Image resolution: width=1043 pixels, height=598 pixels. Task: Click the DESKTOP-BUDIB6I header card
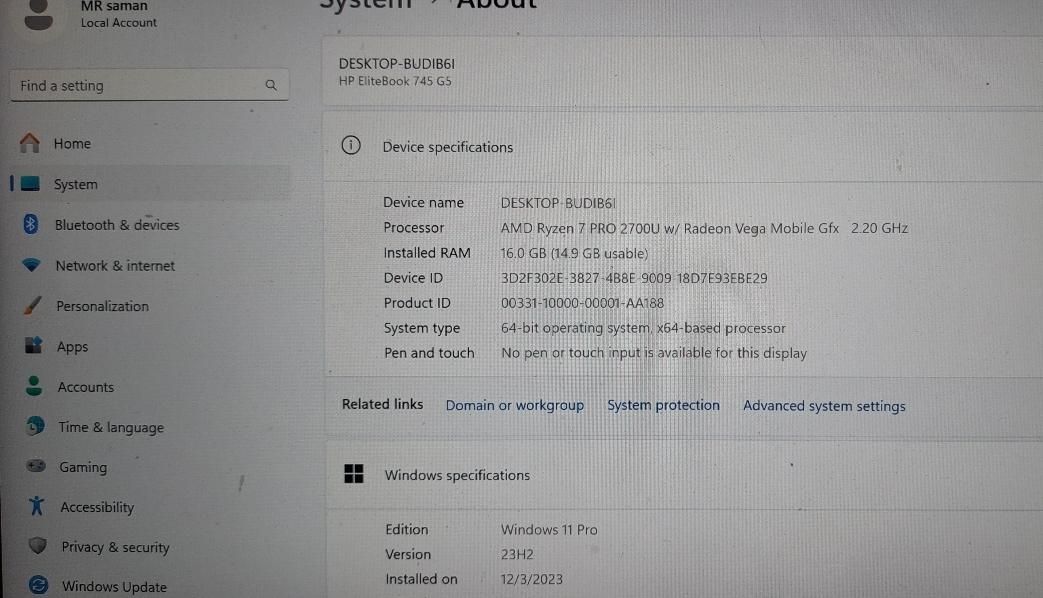(x=683, y=72)
